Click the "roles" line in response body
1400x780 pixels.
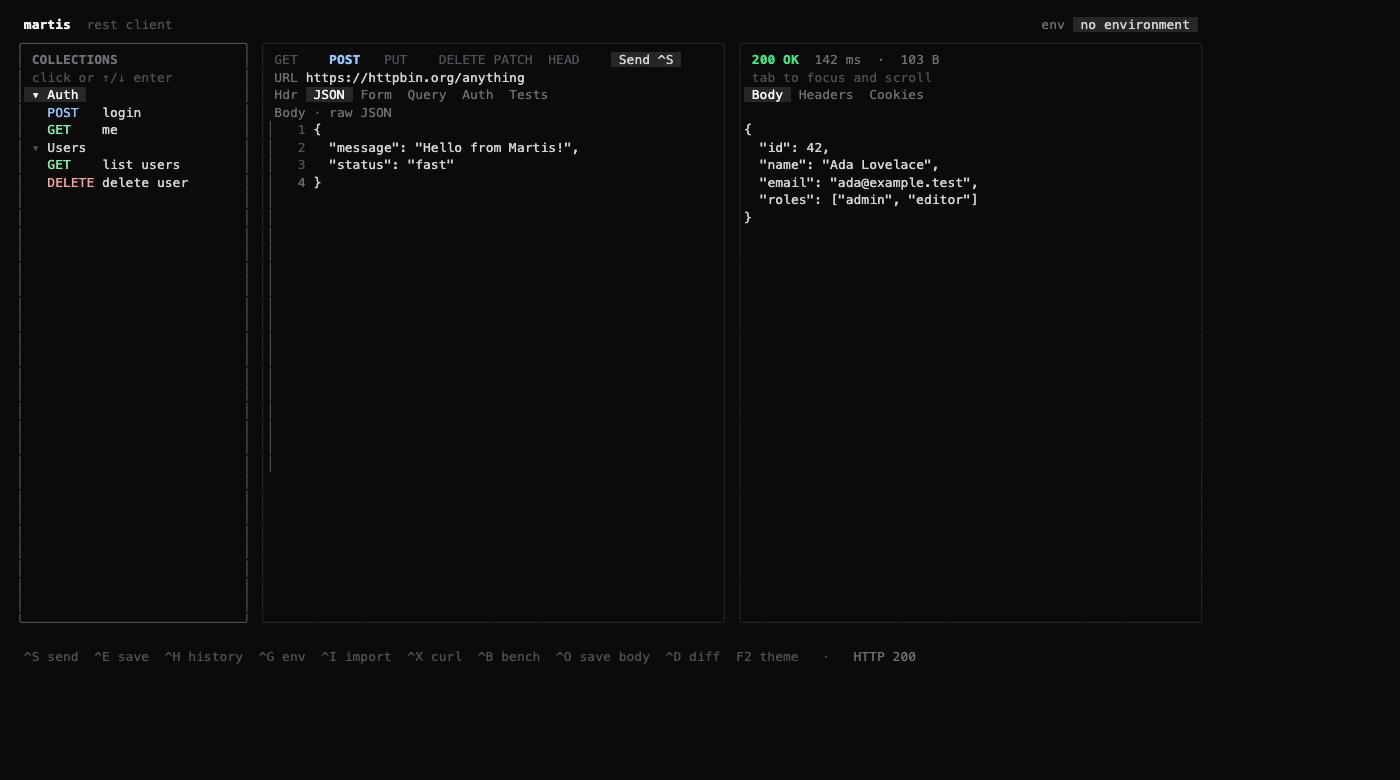coord(868,200)
